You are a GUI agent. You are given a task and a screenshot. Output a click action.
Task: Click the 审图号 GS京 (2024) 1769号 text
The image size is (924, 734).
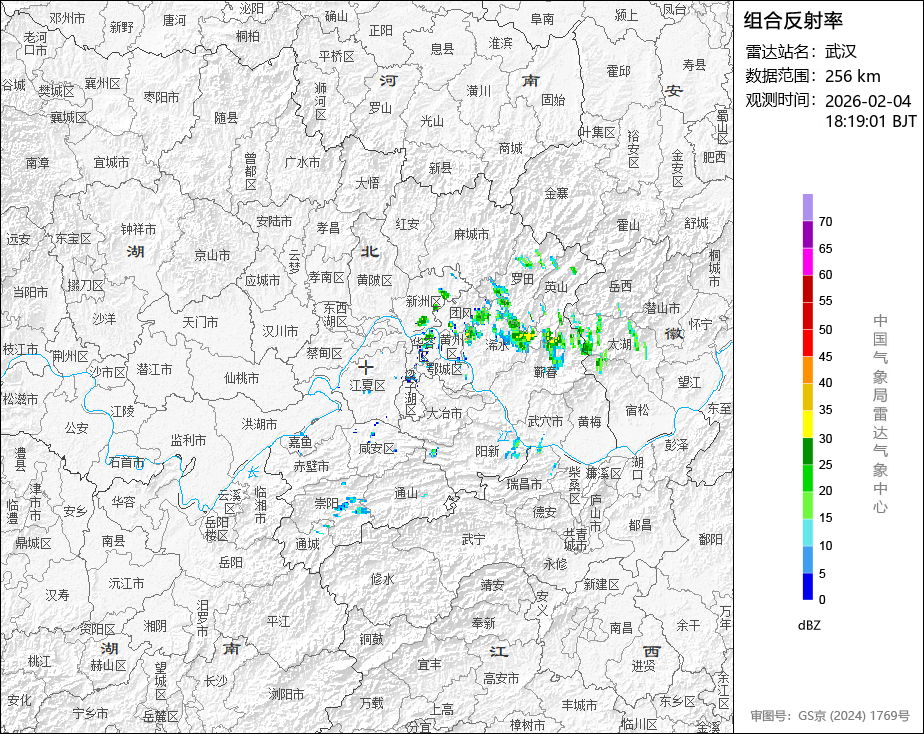tap(830, 716)
